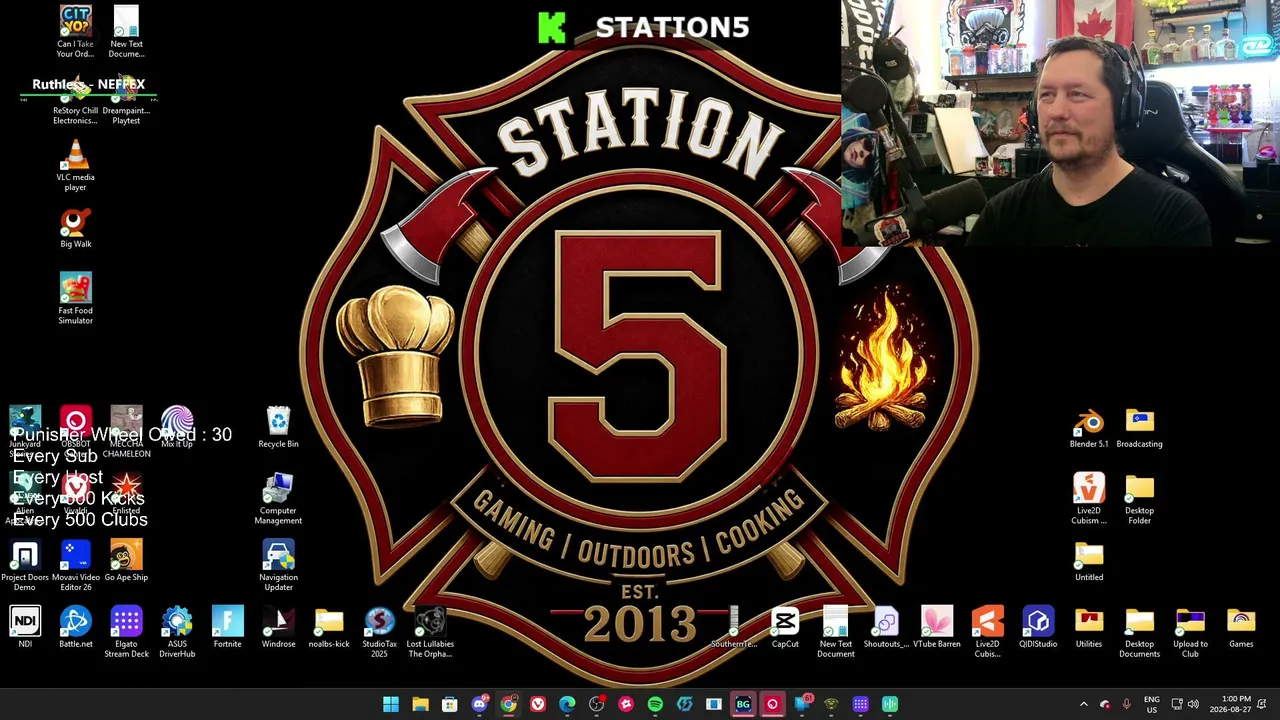Viewport: 1280px width, 720px height.
Task: Open the Utilities folder
Action: point(1089,628)
